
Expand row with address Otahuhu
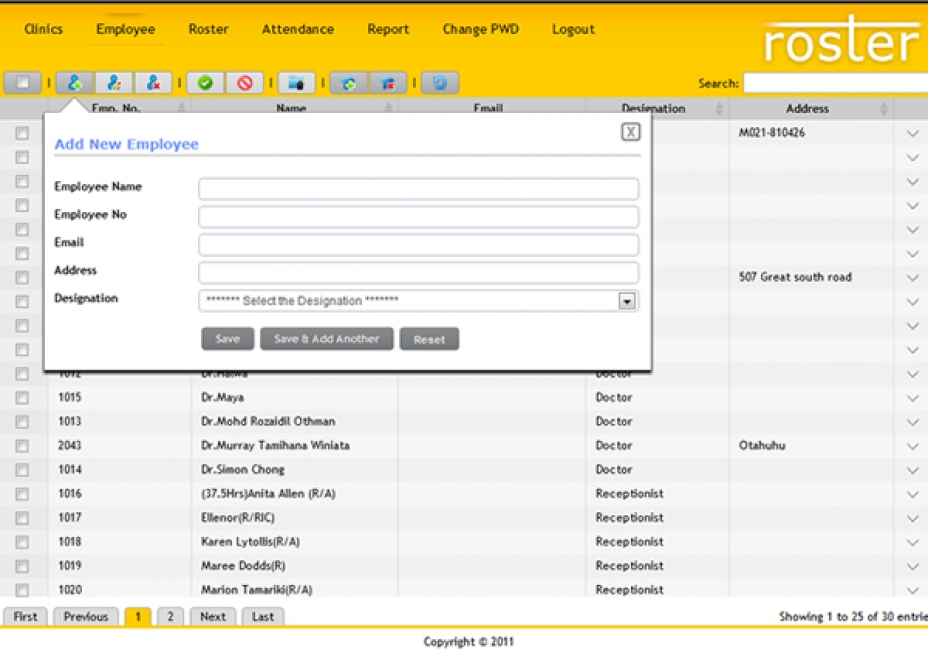[913, 446]
